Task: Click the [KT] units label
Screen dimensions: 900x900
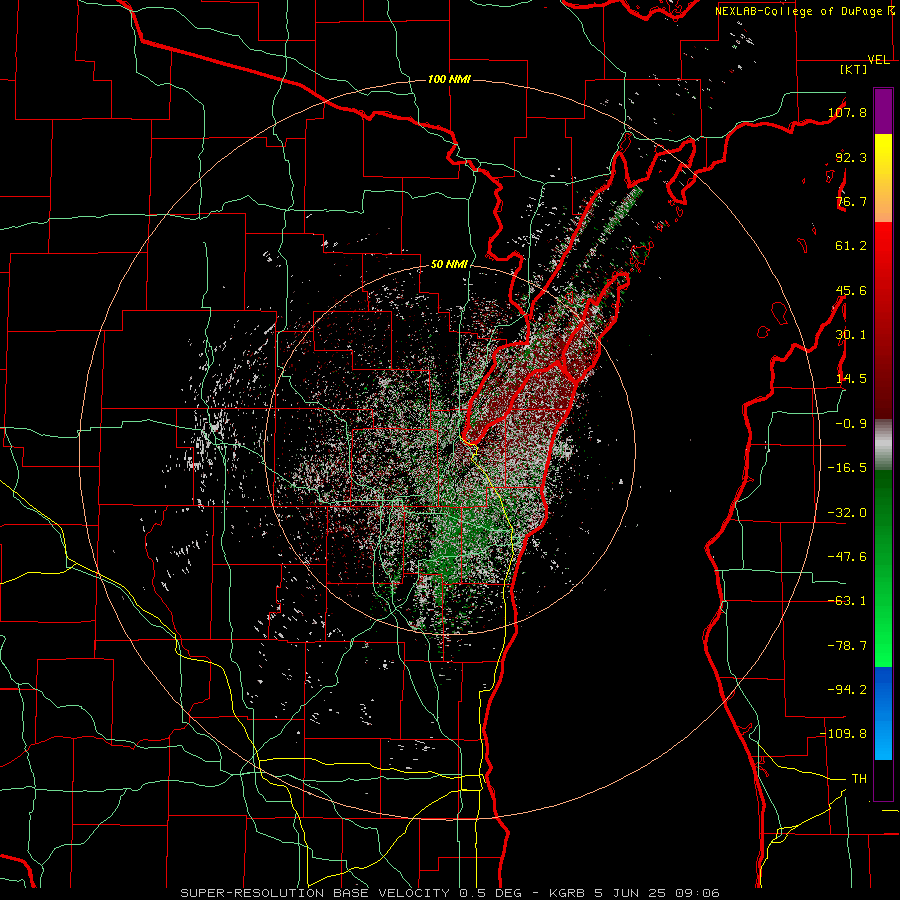Action: pyautogui.click(x=854, y=69)
